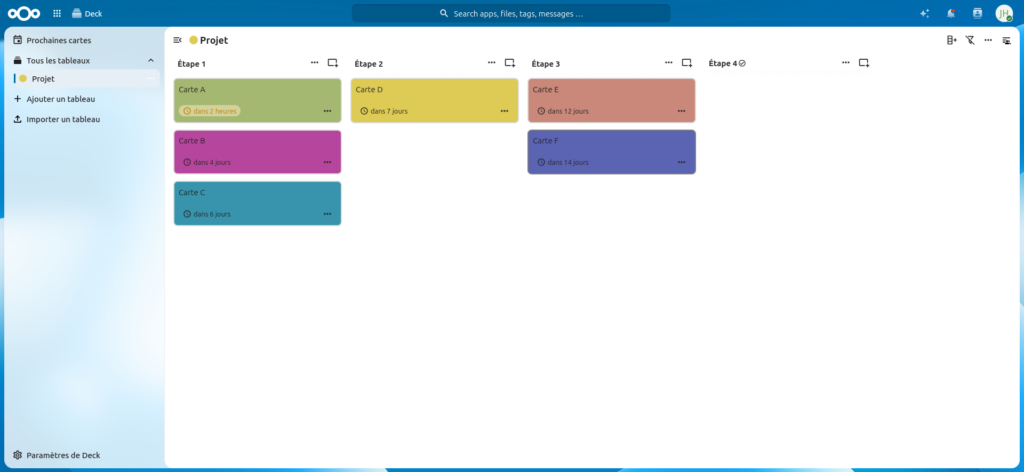Click the Carte F title

click(545, 140)
